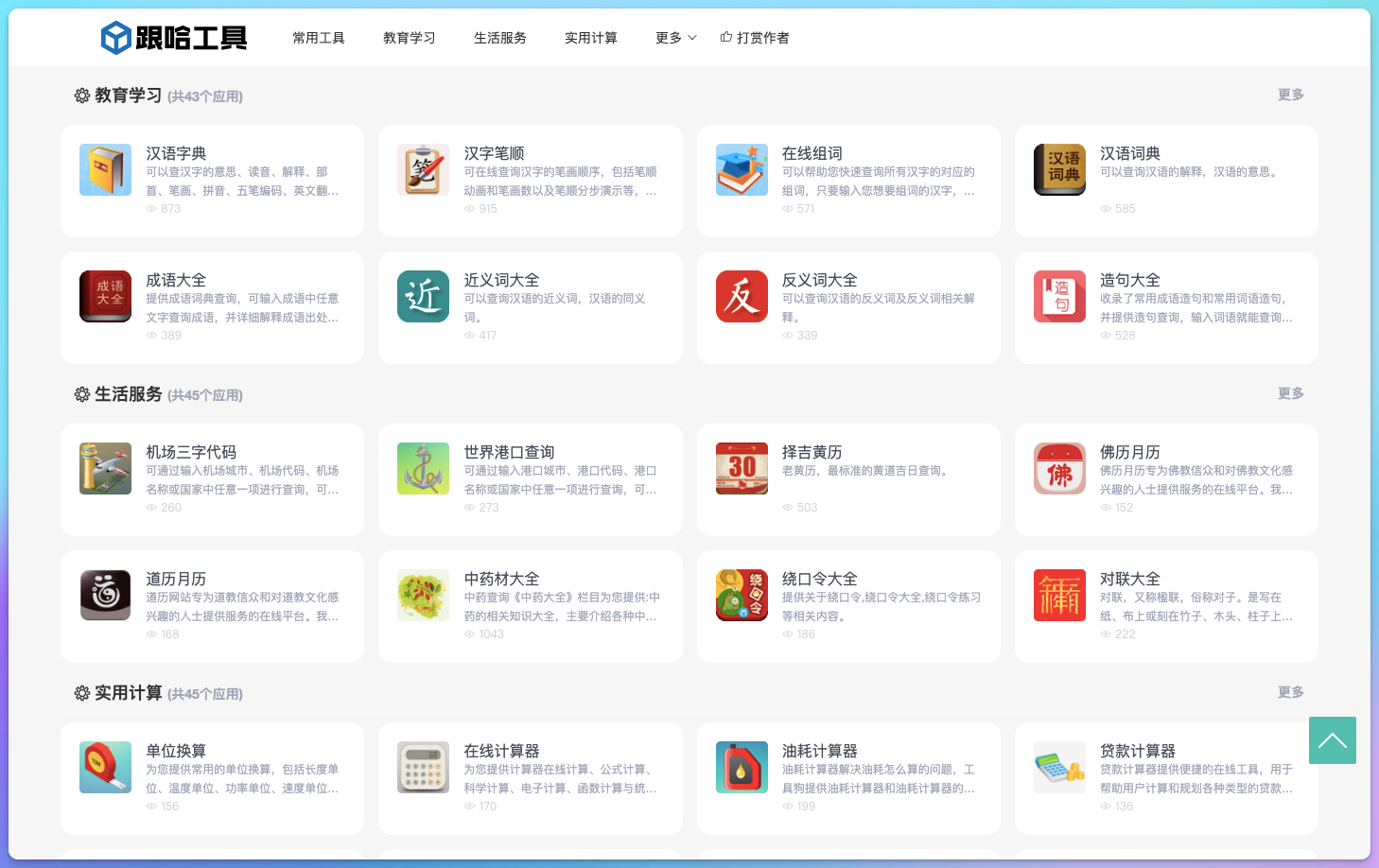
Task: Click the 跟哈工具 site logo
Action: (x=174, y=38)
